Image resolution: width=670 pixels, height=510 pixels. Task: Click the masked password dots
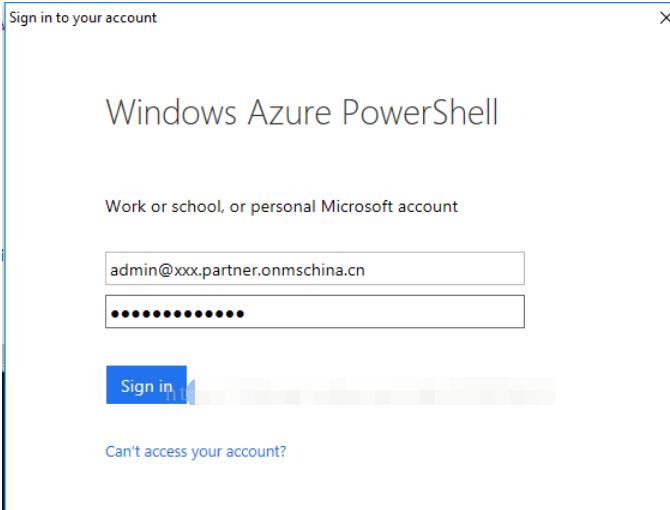click(x=177, y=314)
